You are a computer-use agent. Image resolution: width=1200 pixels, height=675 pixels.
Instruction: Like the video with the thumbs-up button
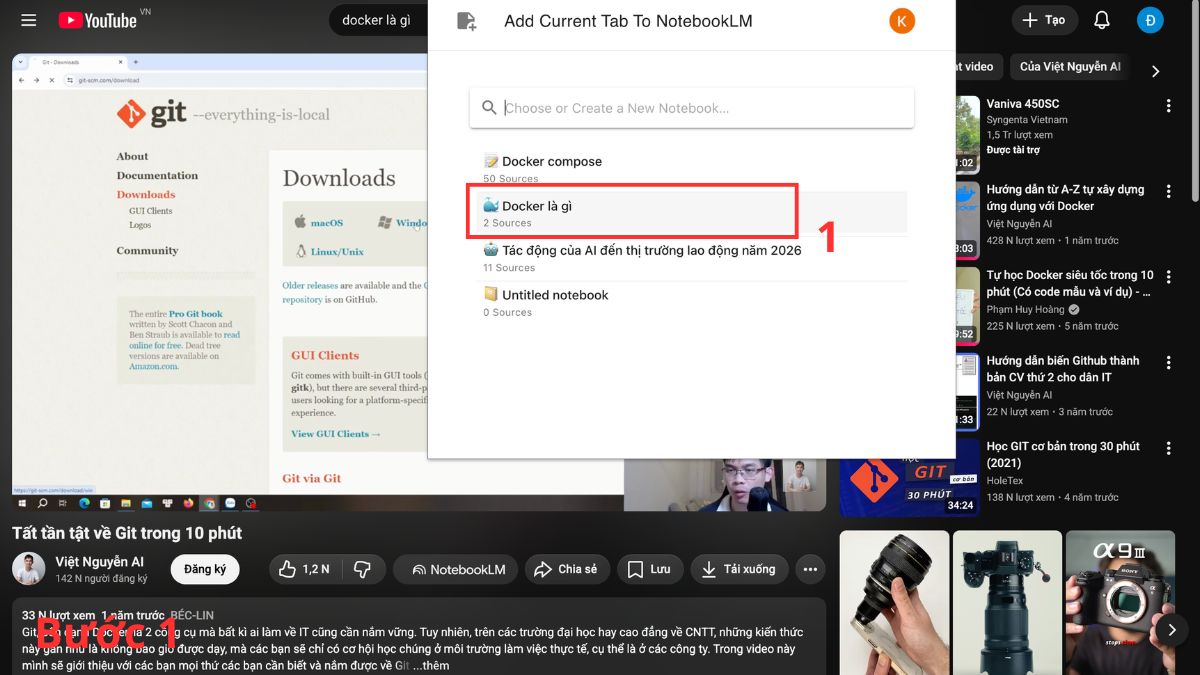click(304, 569)
